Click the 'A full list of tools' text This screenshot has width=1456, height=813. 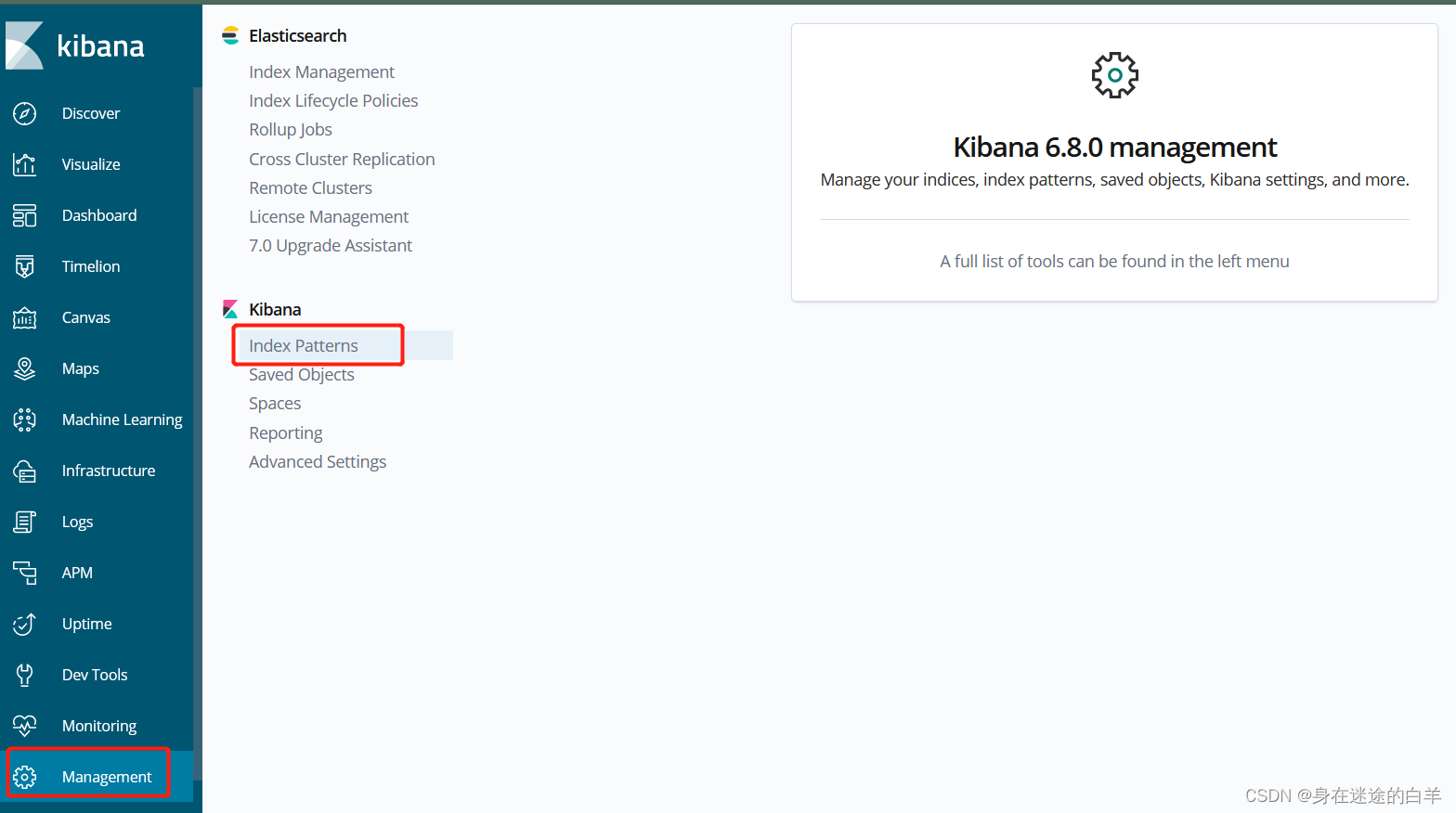1114,261
